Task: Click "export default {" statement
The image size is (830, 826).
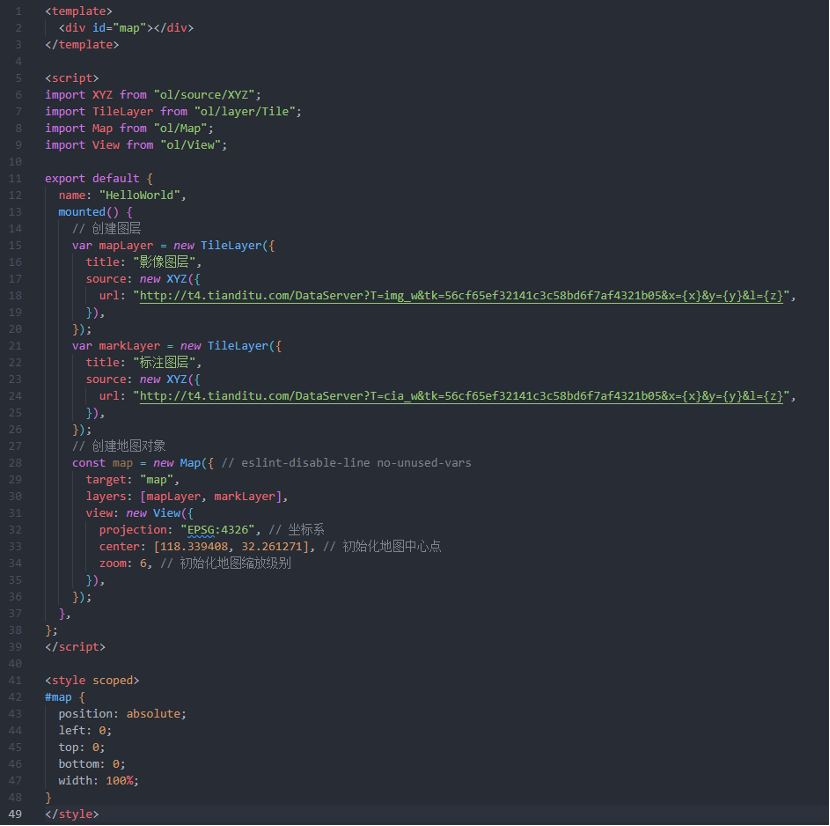Action: (99, 178)
